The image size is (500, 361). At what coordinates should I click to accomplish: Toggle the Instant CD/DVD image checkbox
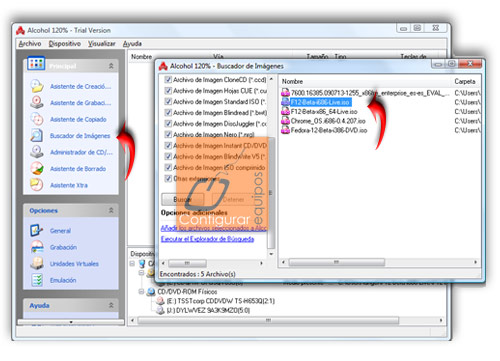(x=168, y=146)
